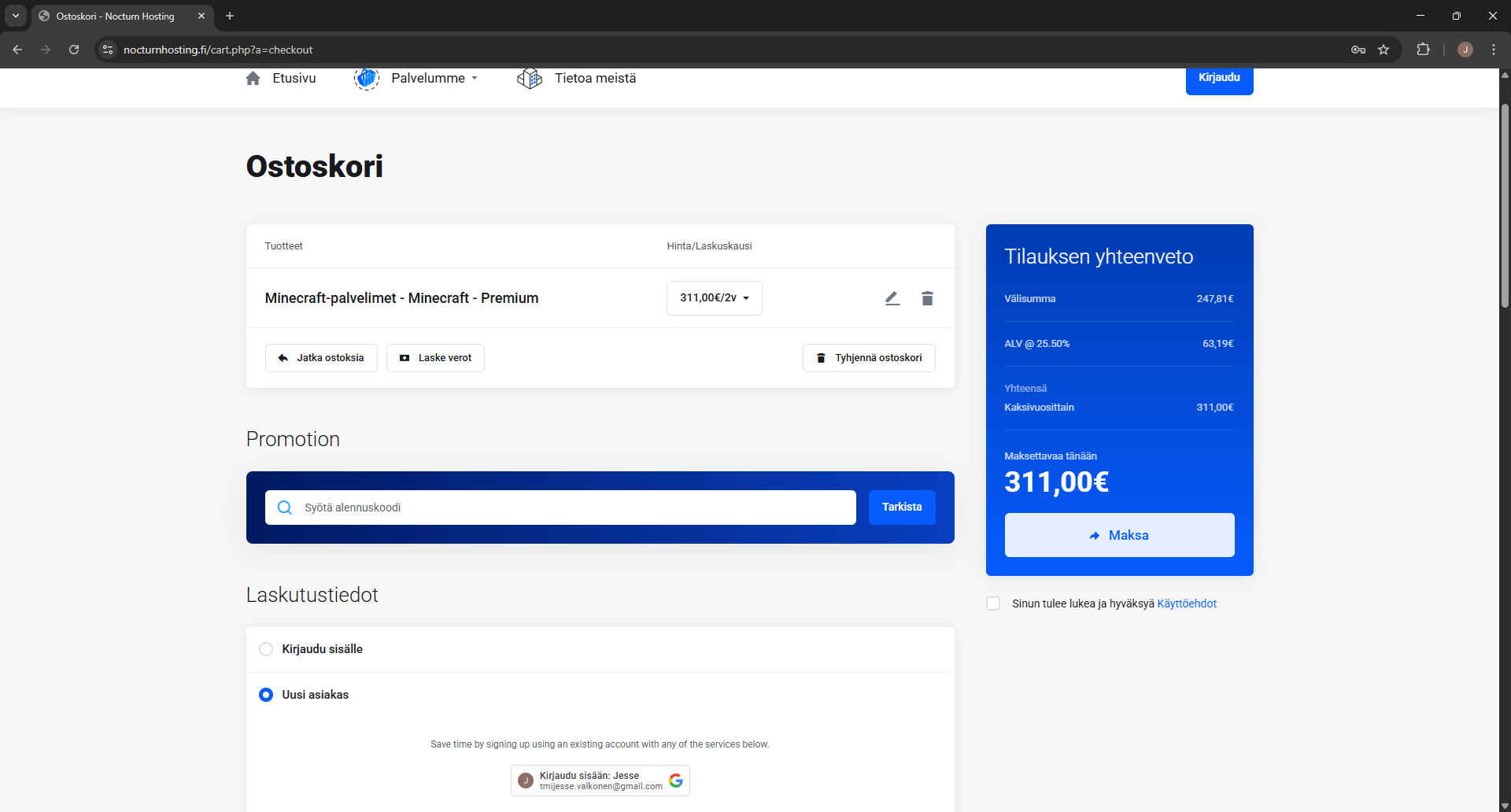This screenshot has width=1511, height=812.
Task: Click the Chrome profile avatar icon
Action: (x=1465, y=50)
